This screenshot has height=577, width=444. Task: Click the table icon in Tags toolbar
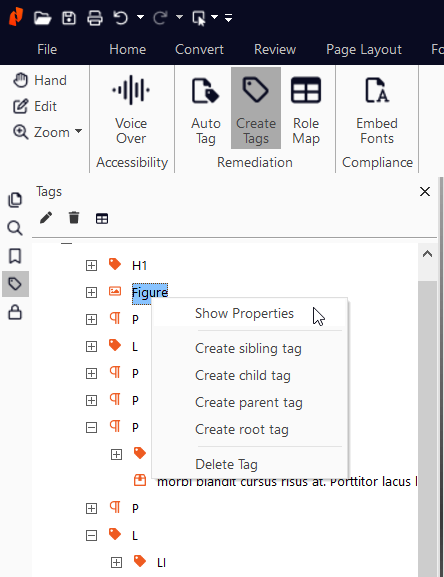pos(102,219)
